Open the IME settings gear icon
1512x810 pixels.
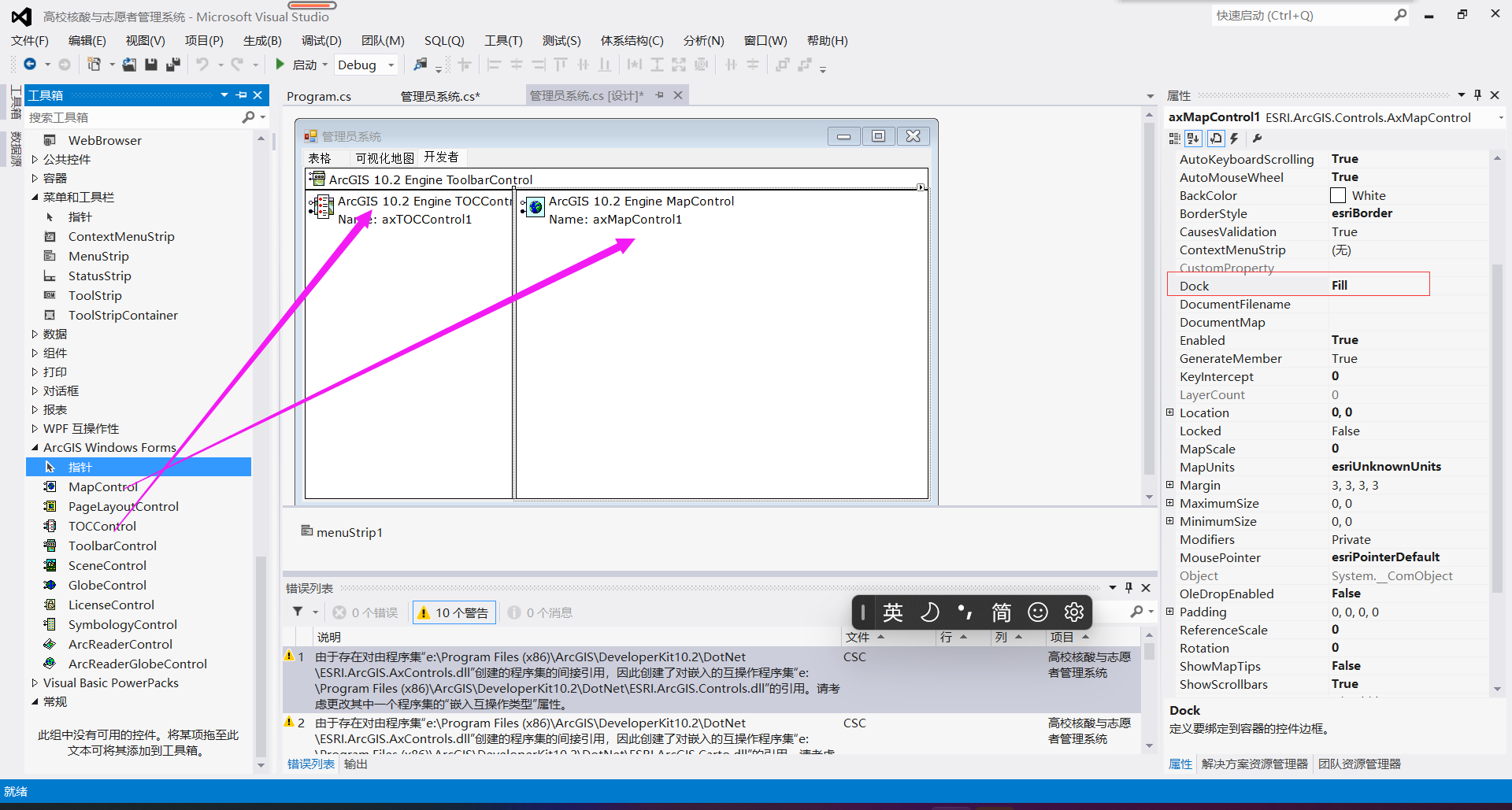1074,612
